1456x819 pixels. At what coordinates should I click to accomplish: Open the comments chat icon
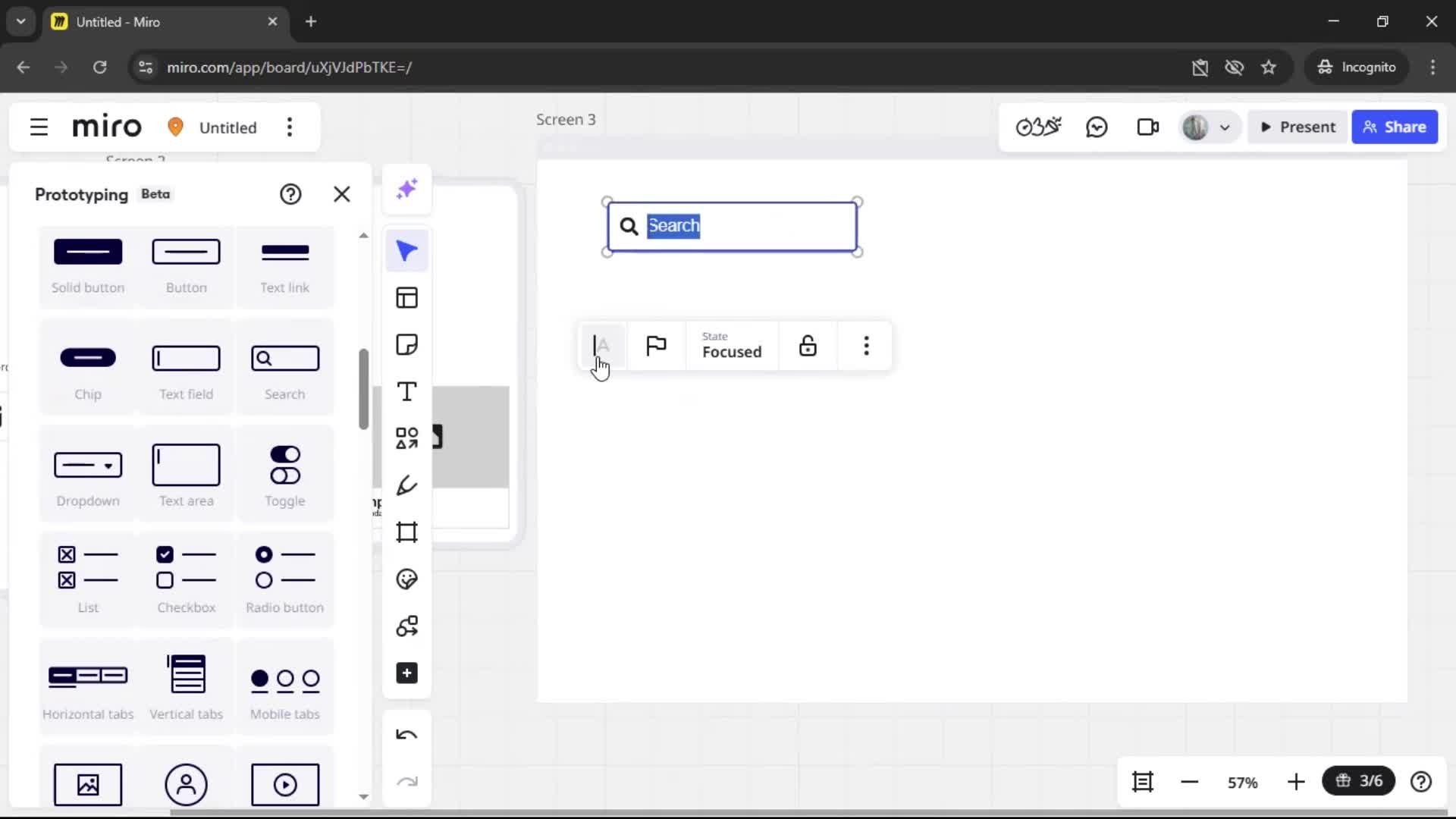[1097, 127]
